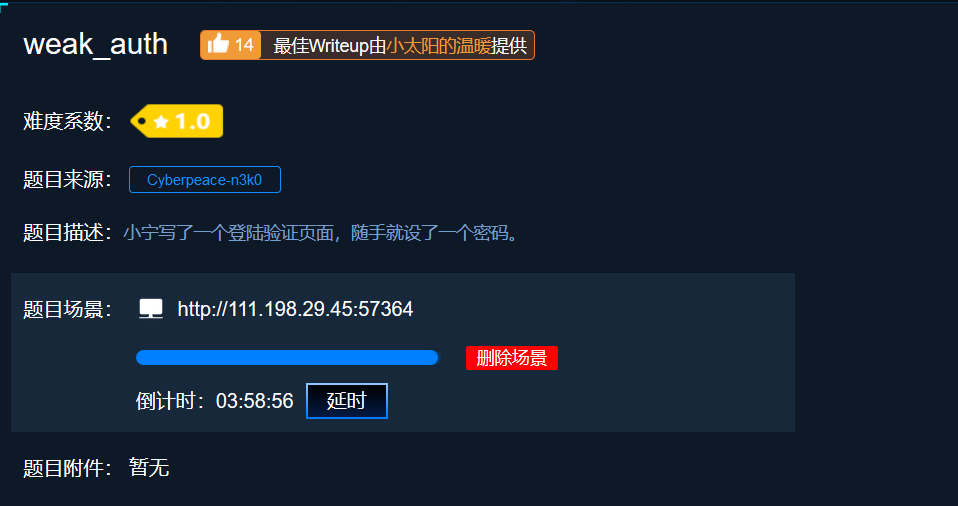Click the 暂无 attachment text
Image resolution: width=958 pixels, height=506 pixels.
pyautogui.click(x=148, y=468)
